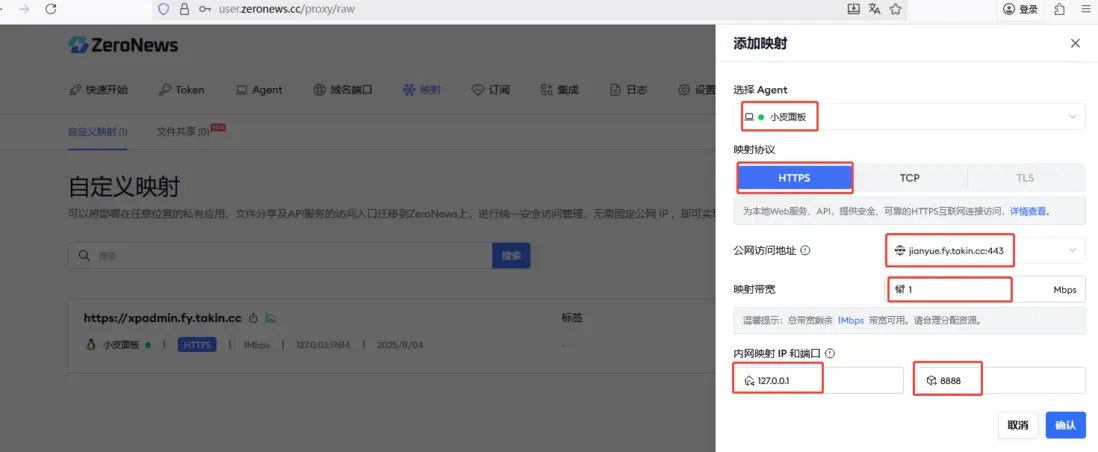
Task: Click the install page icon in address bar
Action: [x=853, y=9]
